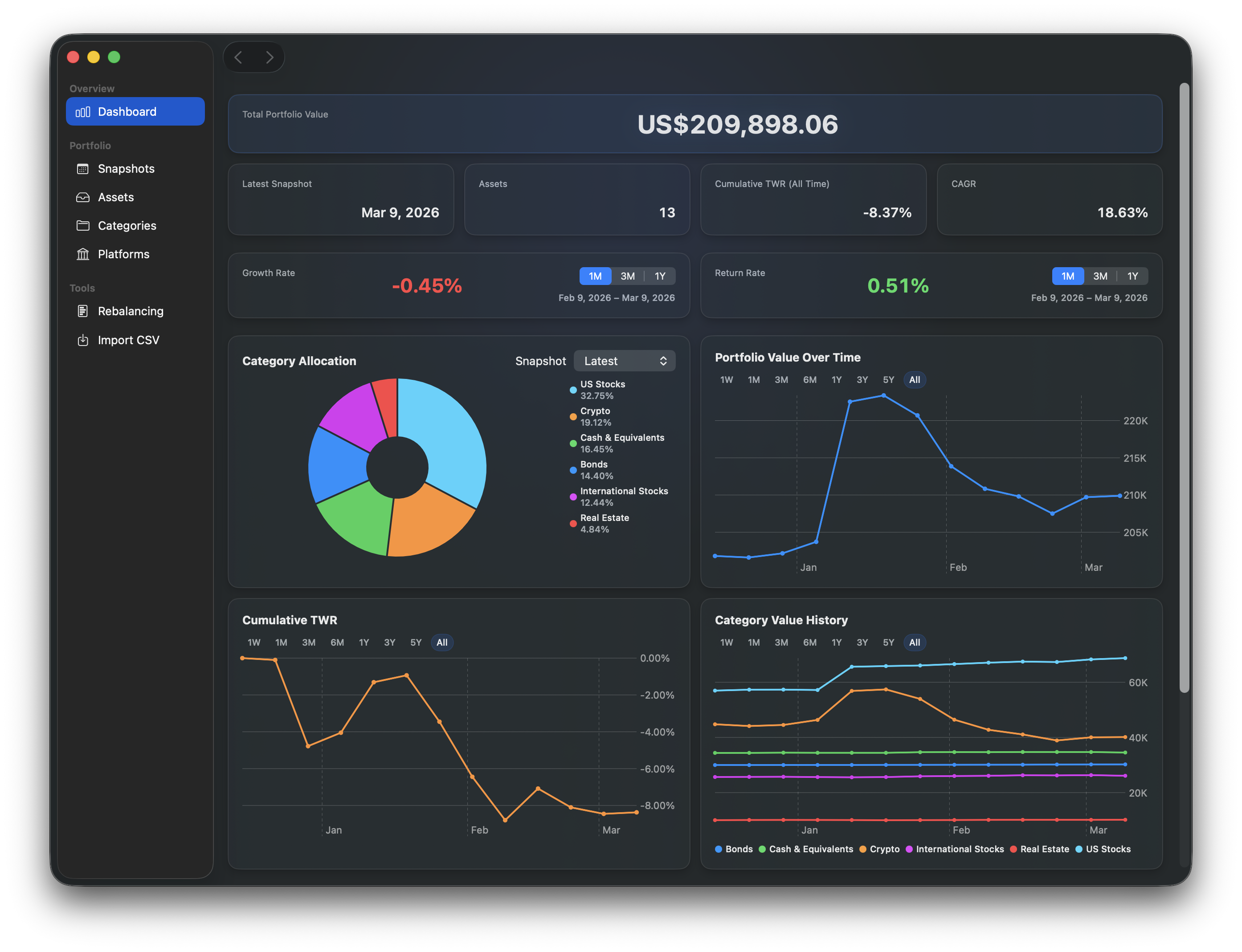This screenshot has height=952, width=1242.
Task: Click the Crypto orange legend dot
Action: point(864,849)
